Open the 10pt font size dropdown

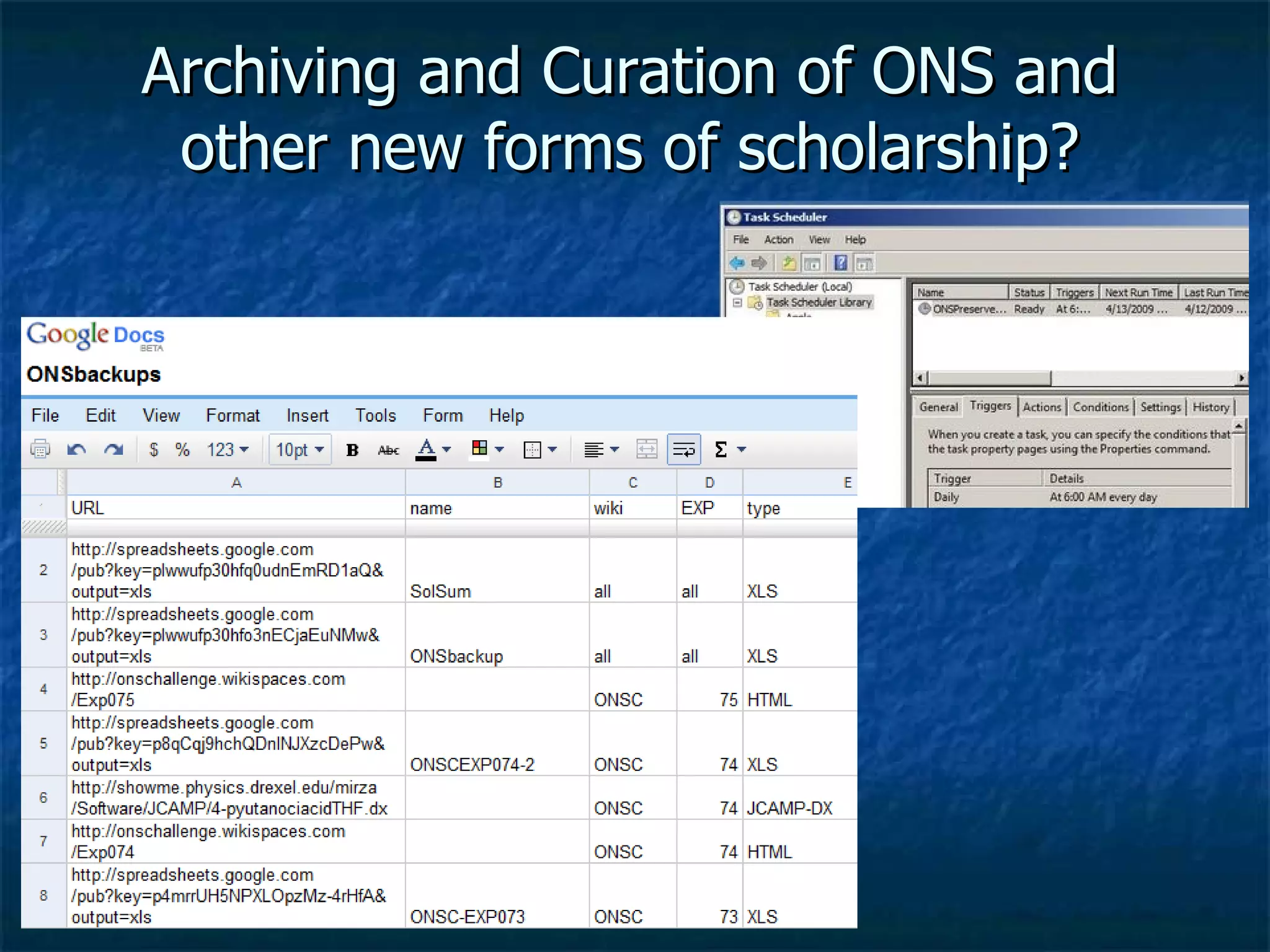[300, 449]
